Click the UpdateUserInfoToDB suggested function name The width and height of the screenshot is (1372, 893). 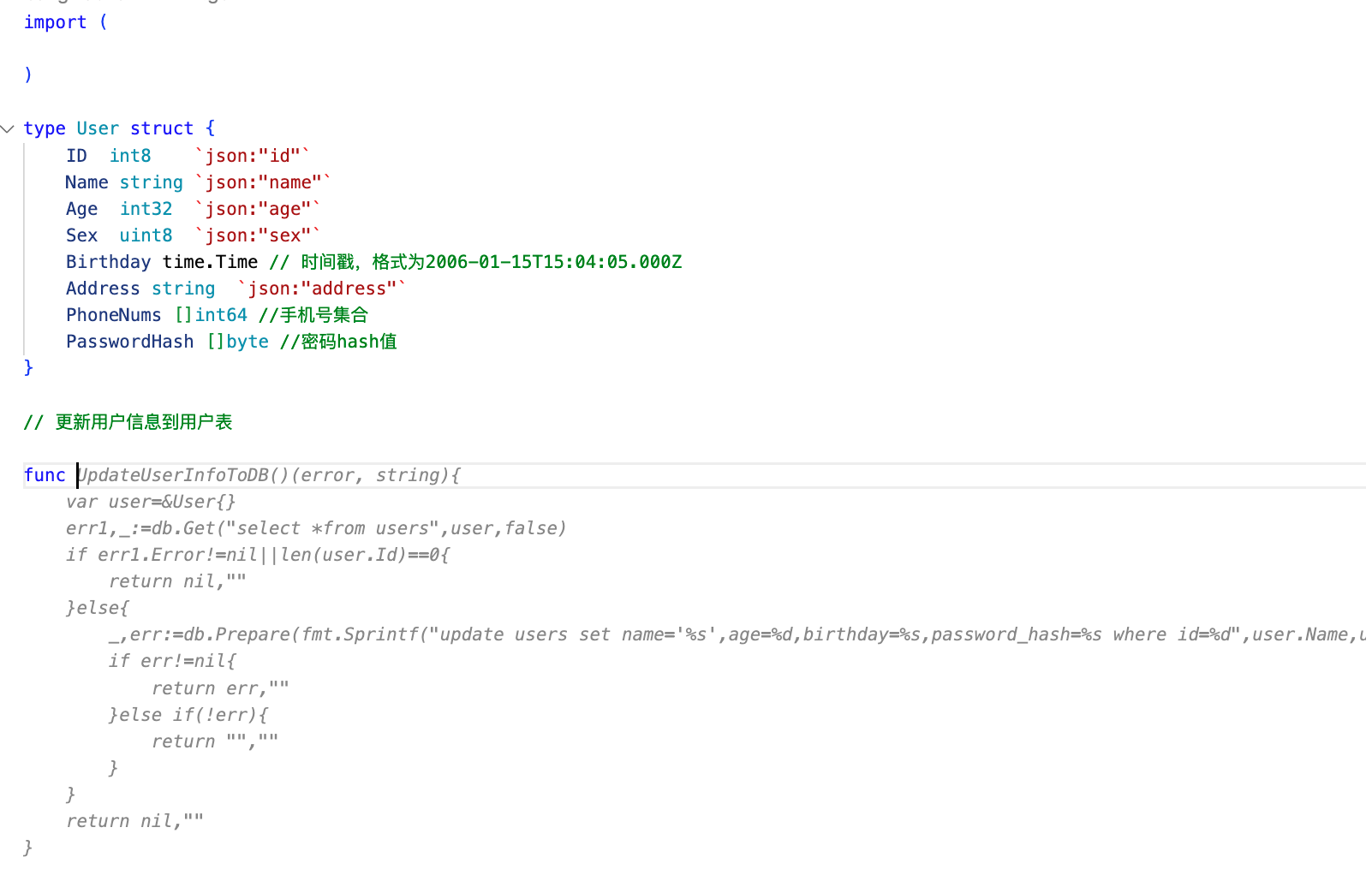[x=174, y=475]
